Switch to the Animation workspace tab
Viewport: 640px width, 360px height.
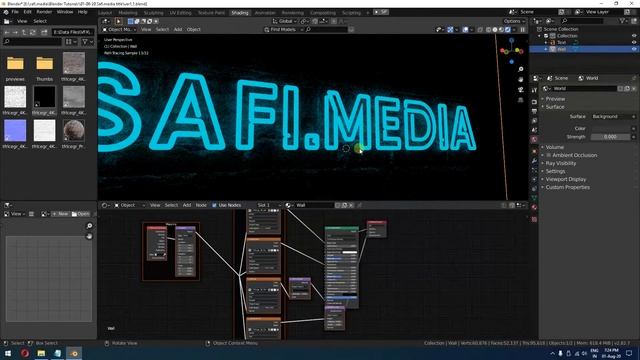(265, 13)
